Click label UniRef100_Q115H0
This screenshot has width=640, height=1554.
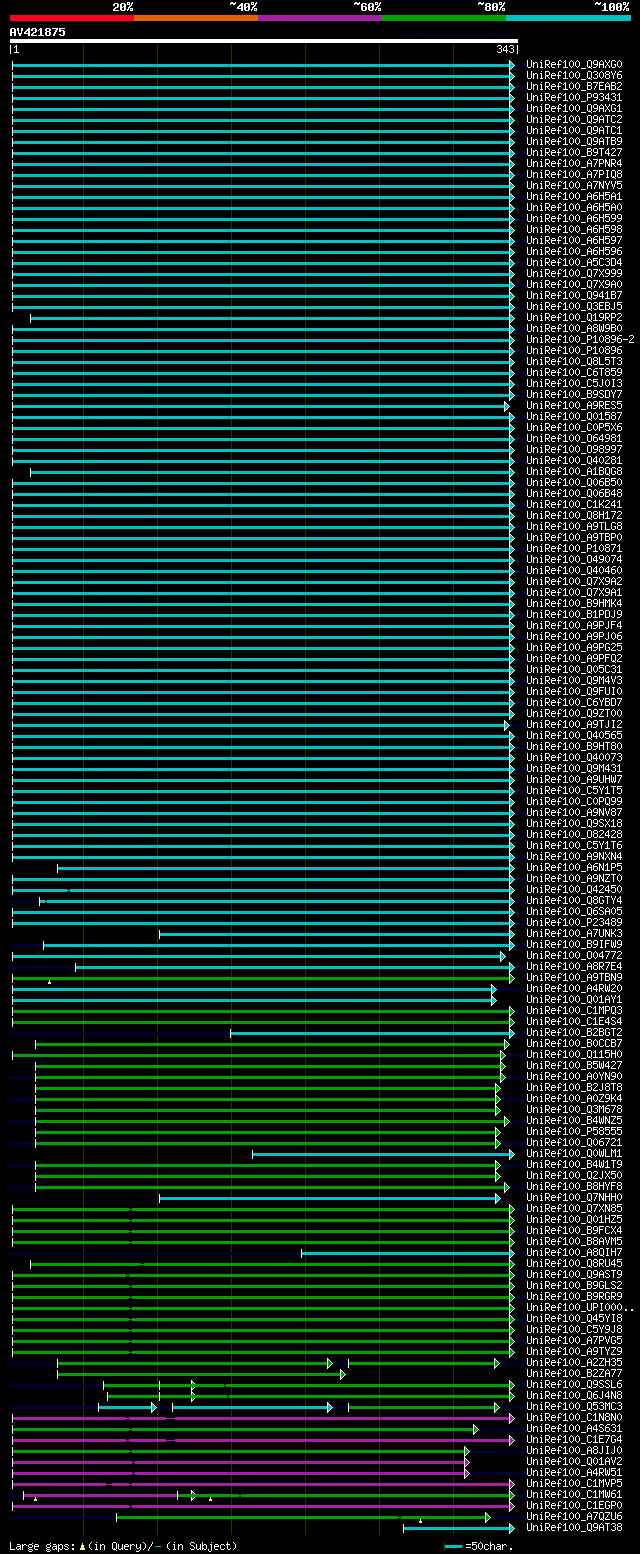coord(574,1055)
